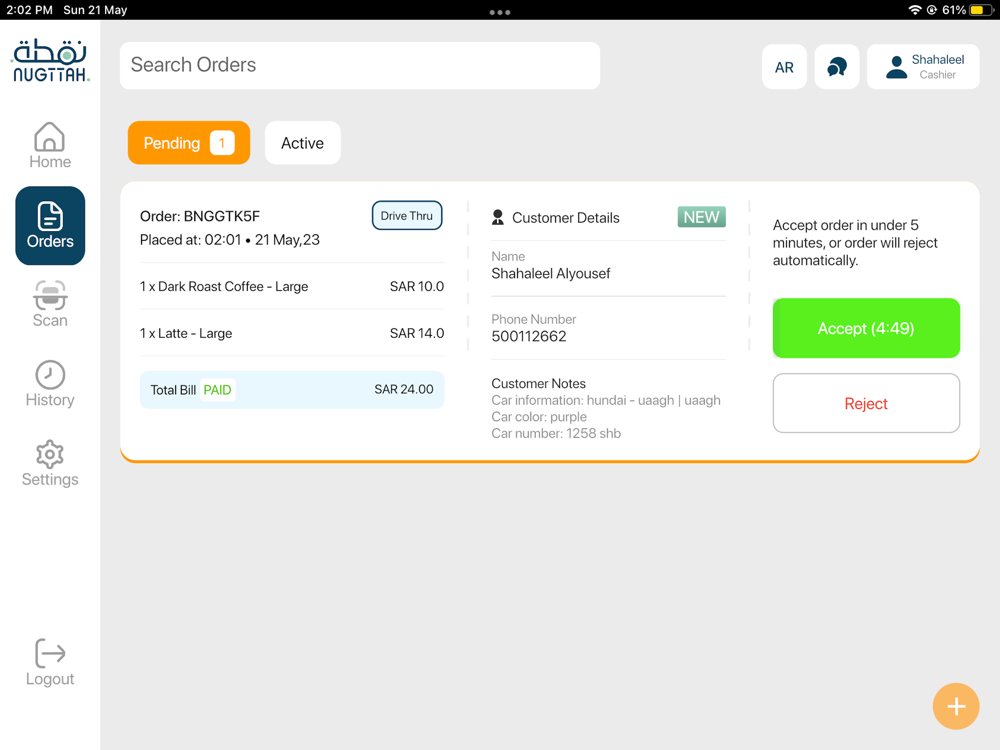Reject the pending order
The width and height of the screenshot is (1000, 750).
865,403
